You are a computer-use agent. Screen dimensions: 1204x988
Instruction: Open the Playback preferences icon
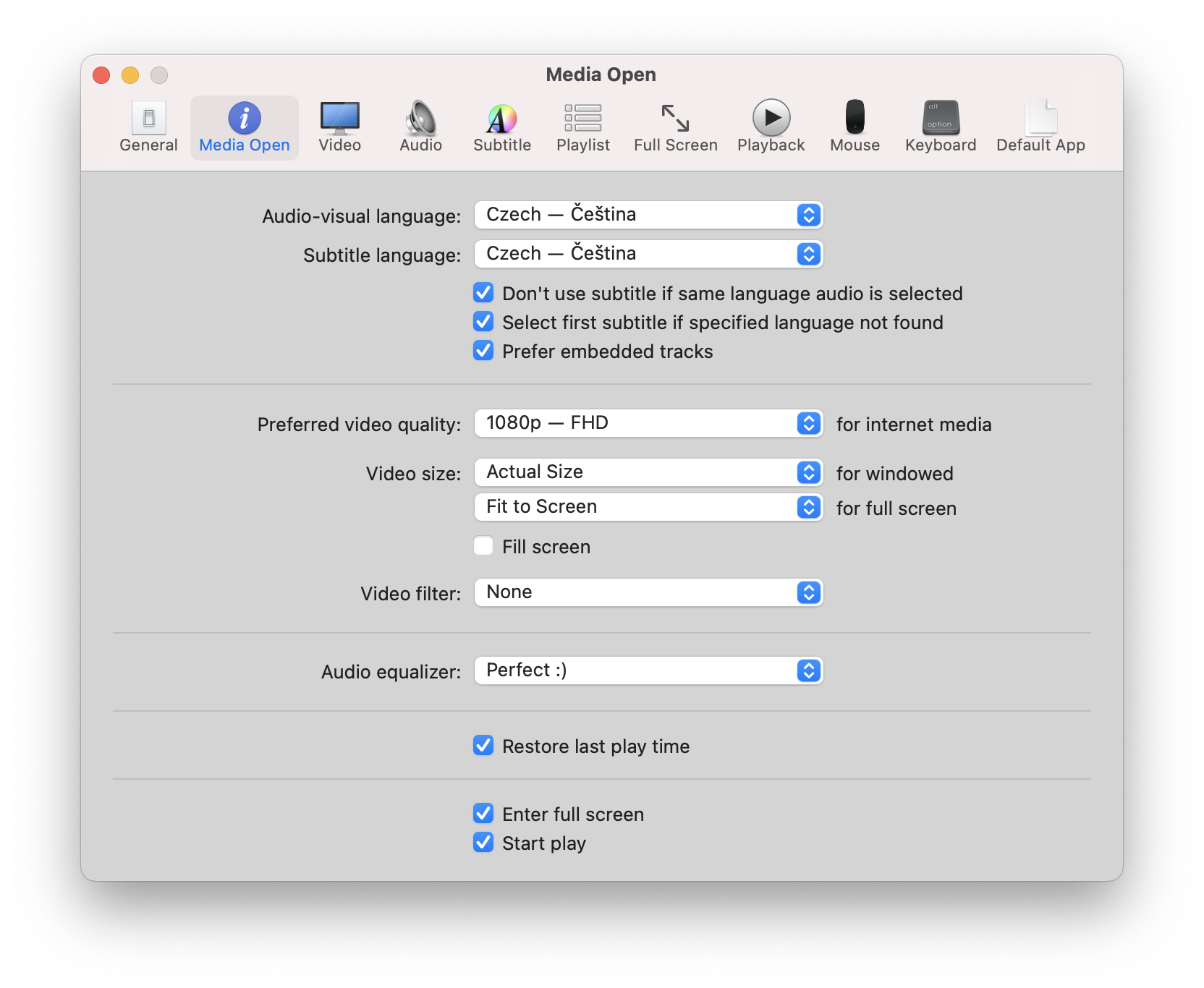pos(771,127)
